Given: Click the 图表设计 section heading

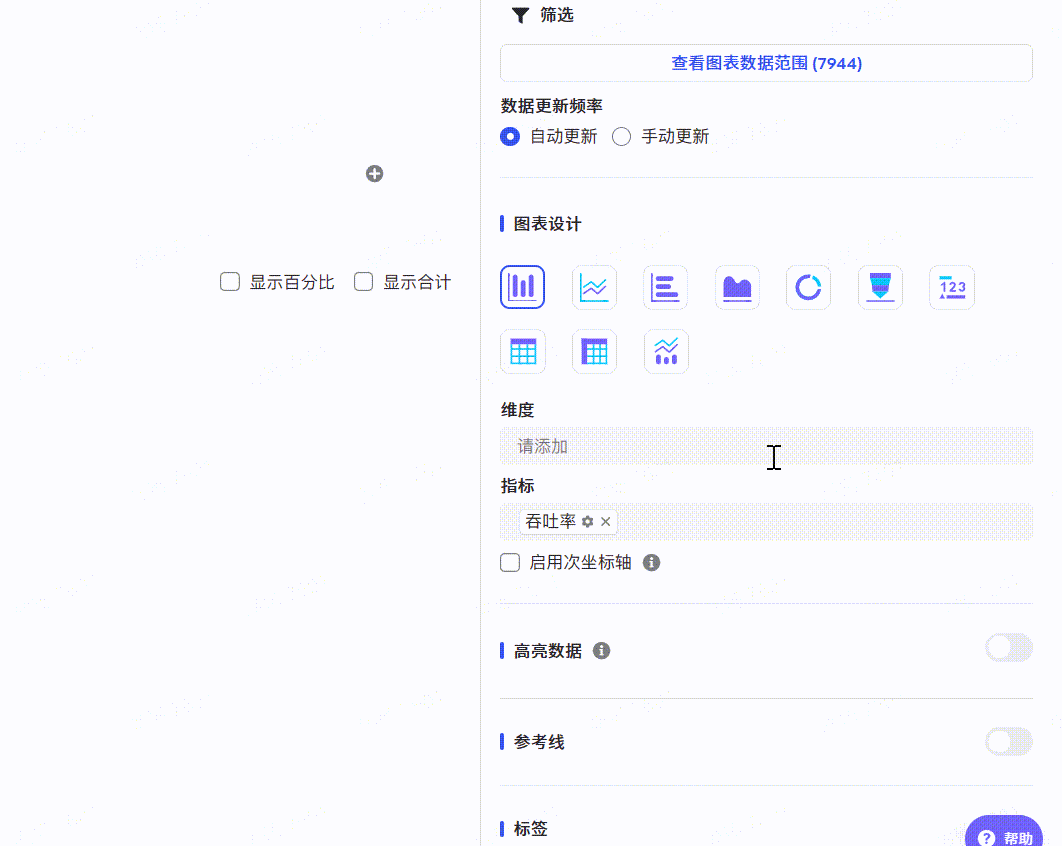Looking at the screenshot, I should click(547, 224).
